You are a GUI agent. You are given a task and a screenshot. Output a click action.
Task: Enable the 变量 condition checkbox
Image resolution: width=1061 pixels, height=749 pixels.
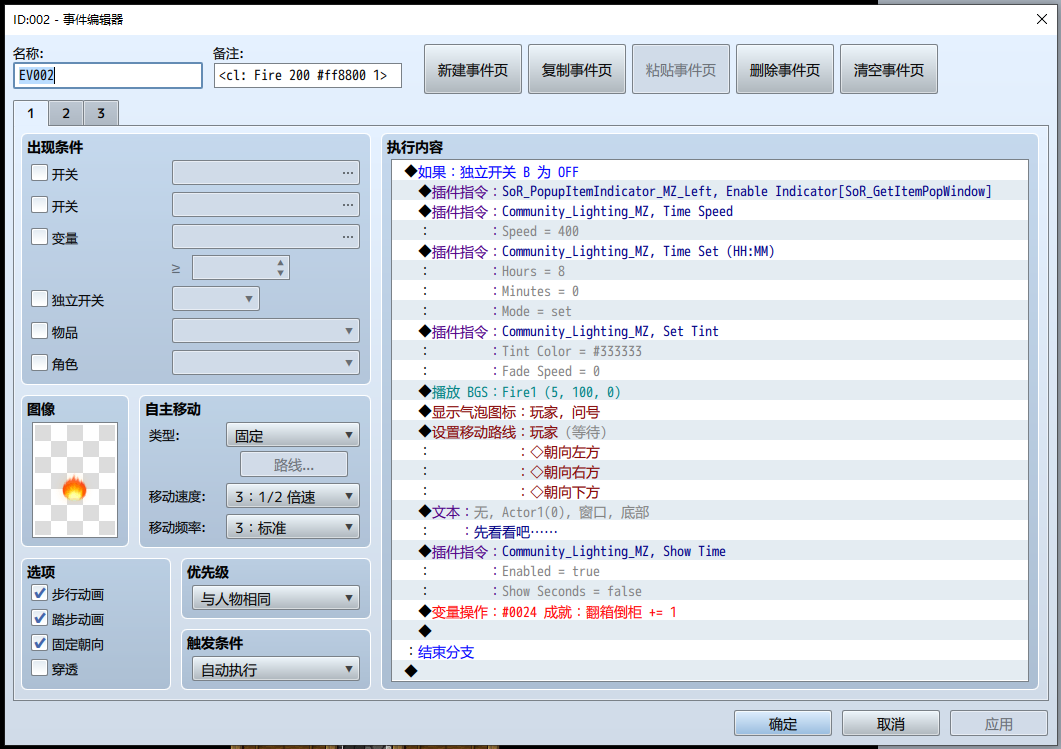pyautogui.click(x=39, y=236)
